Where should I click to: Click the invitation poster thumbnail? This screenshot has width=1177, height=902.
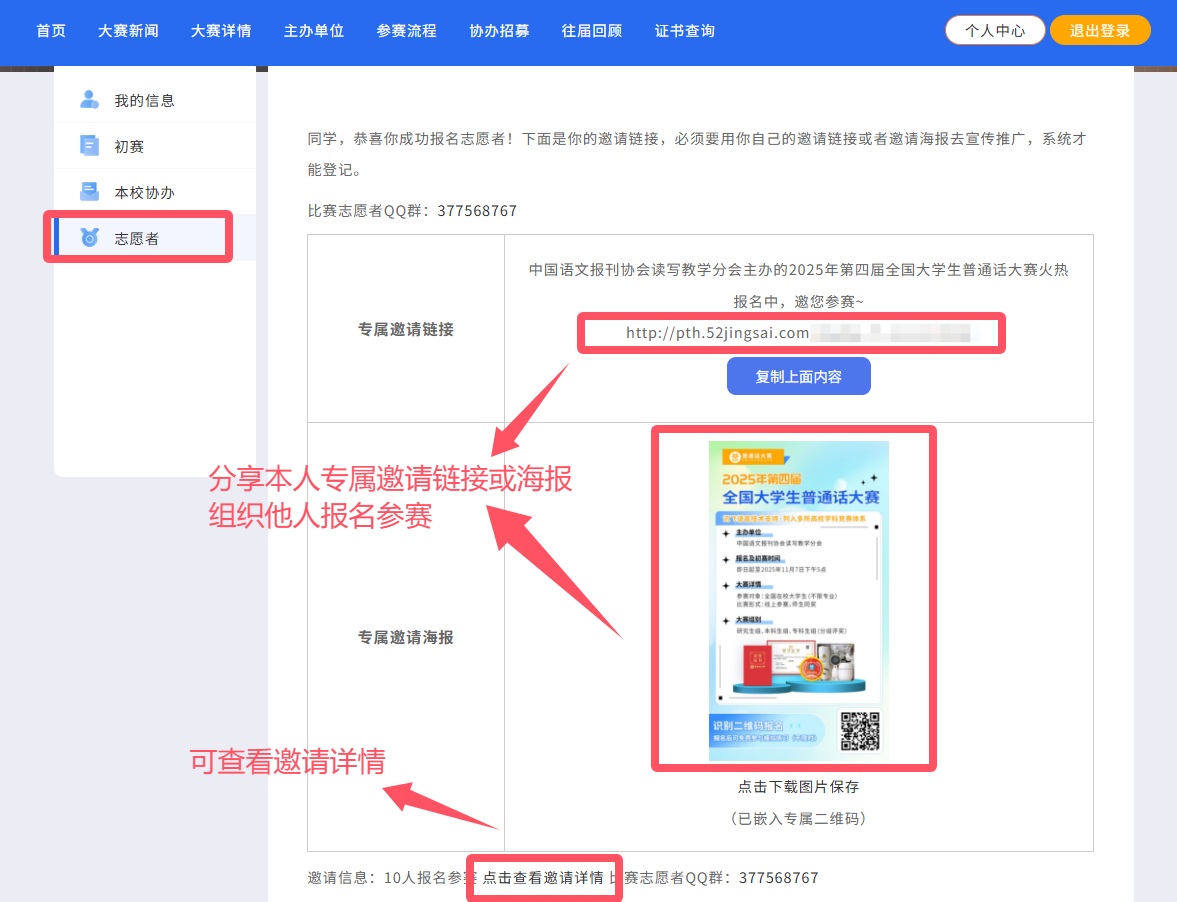click(x=798, y=597)
